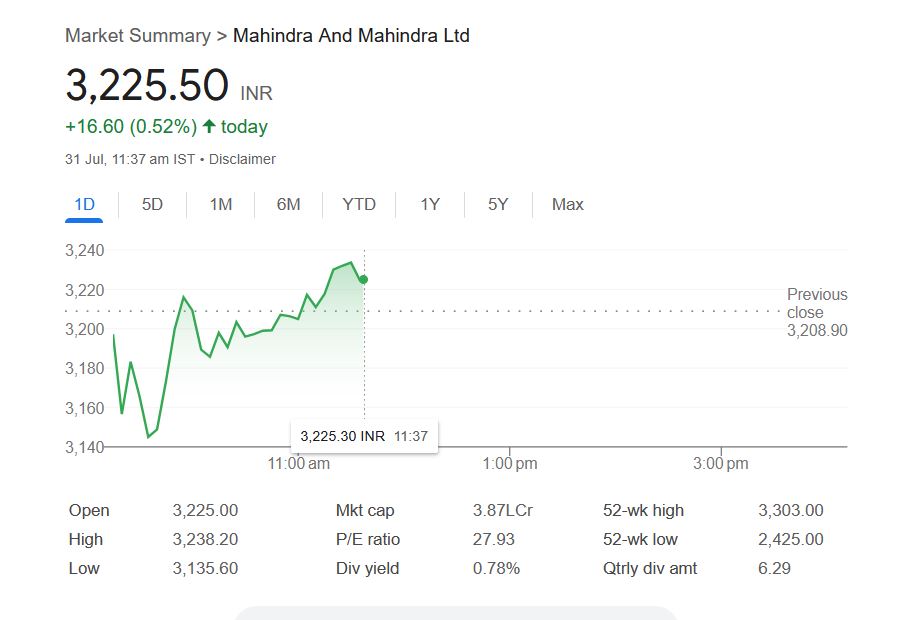Screen dimensions: 898x620
Task: Click the 11:00 am axis label
Action: point(298,464)
